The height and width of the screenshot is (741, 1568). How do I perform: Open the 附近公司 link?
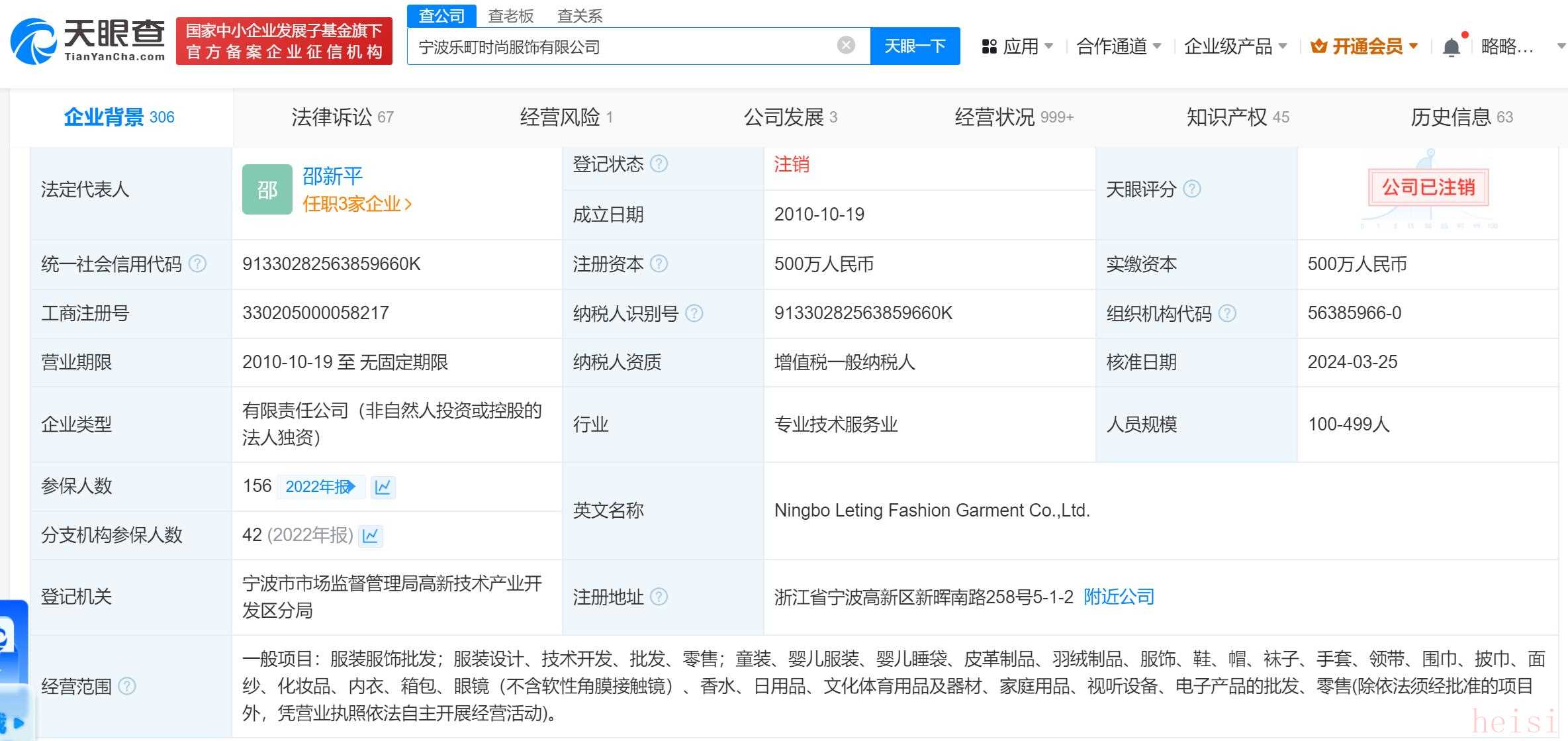tap(1119, 597)
